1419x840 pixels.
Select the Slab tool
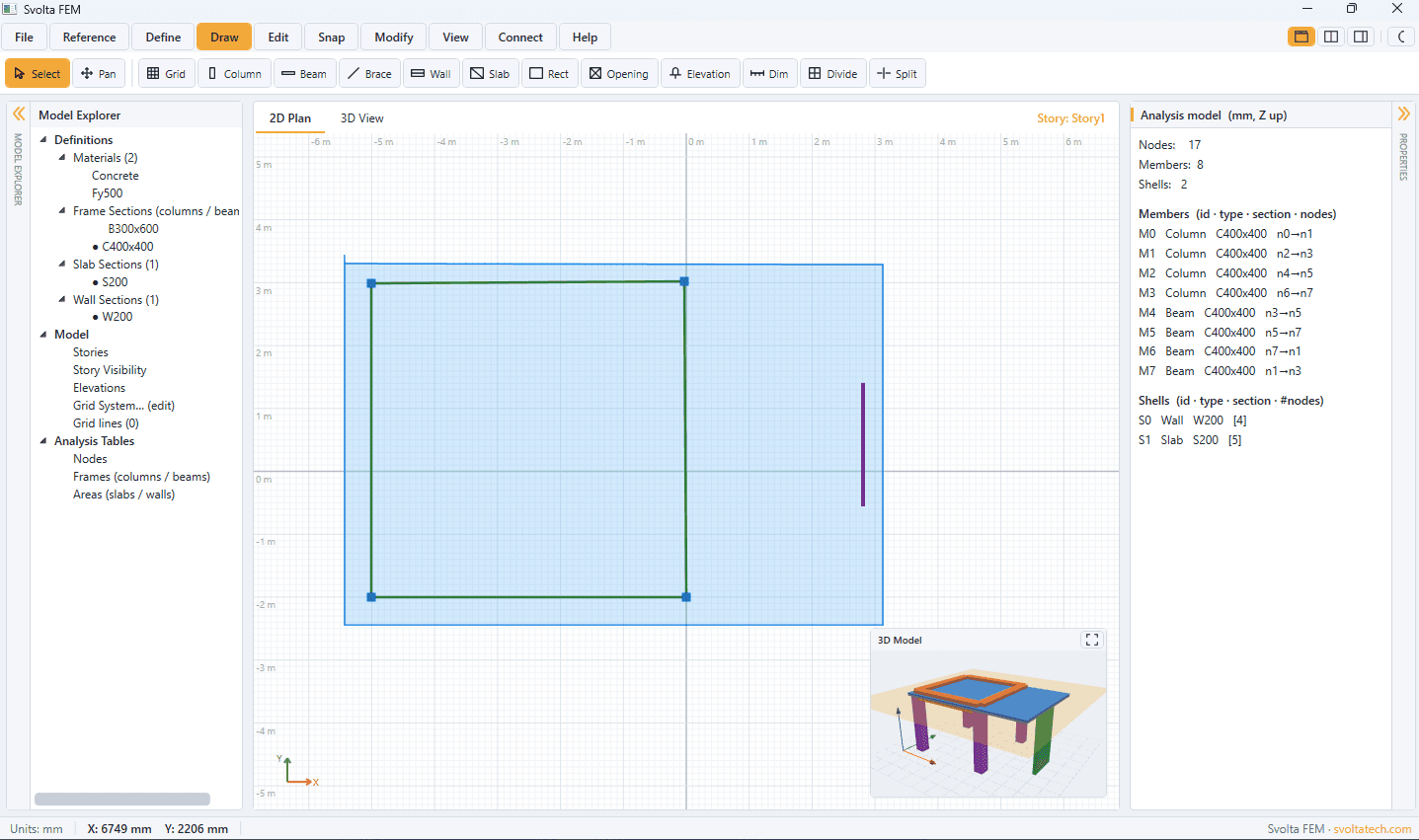point(490,74)
